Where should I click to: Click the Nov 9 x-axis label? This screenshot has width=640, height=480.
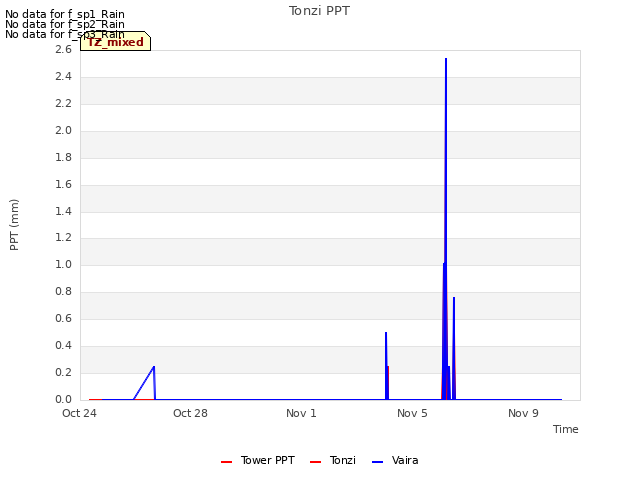523,413
